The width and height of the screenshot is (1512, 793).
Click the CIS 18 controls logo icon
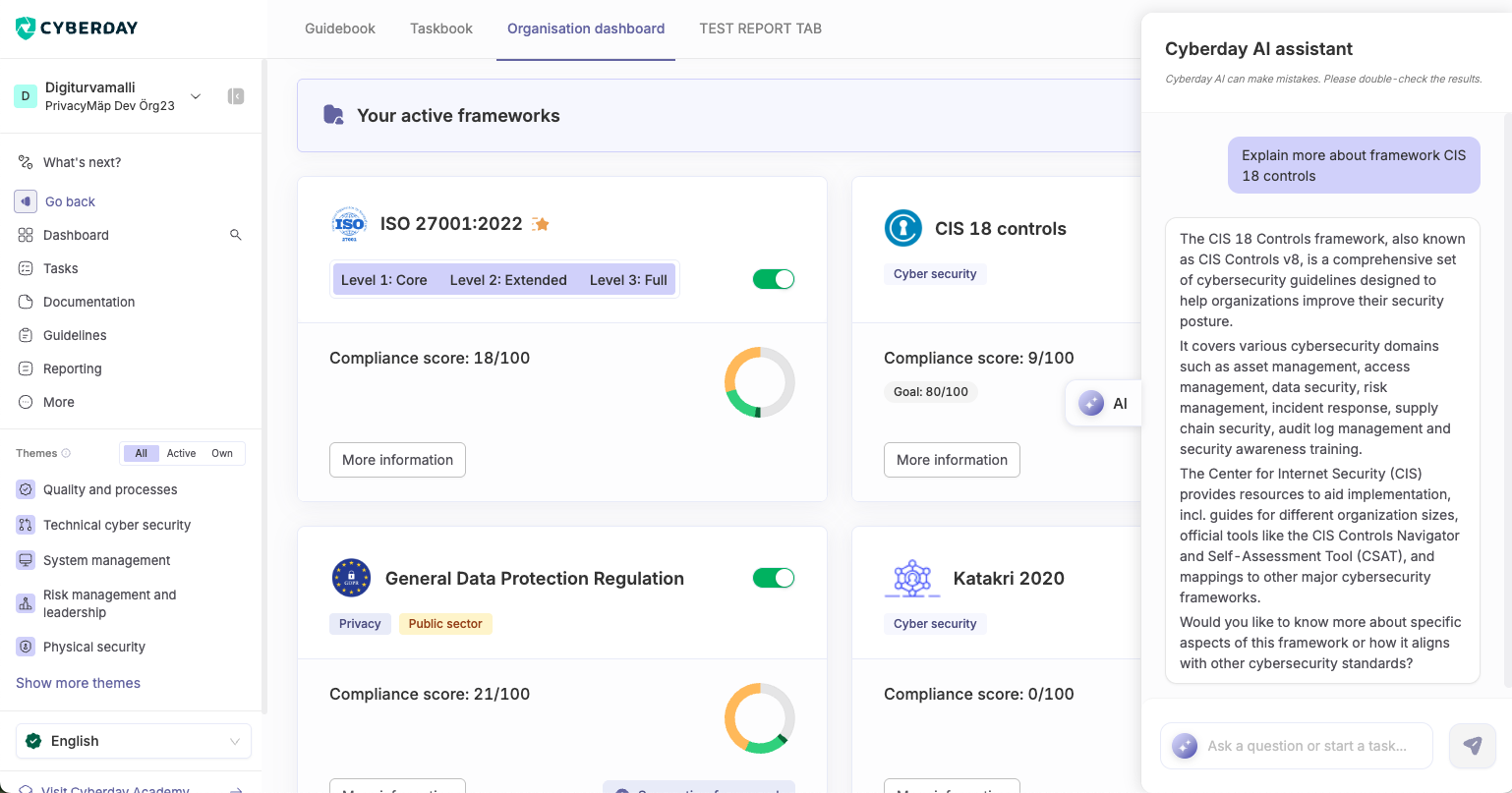coord(902,228)
